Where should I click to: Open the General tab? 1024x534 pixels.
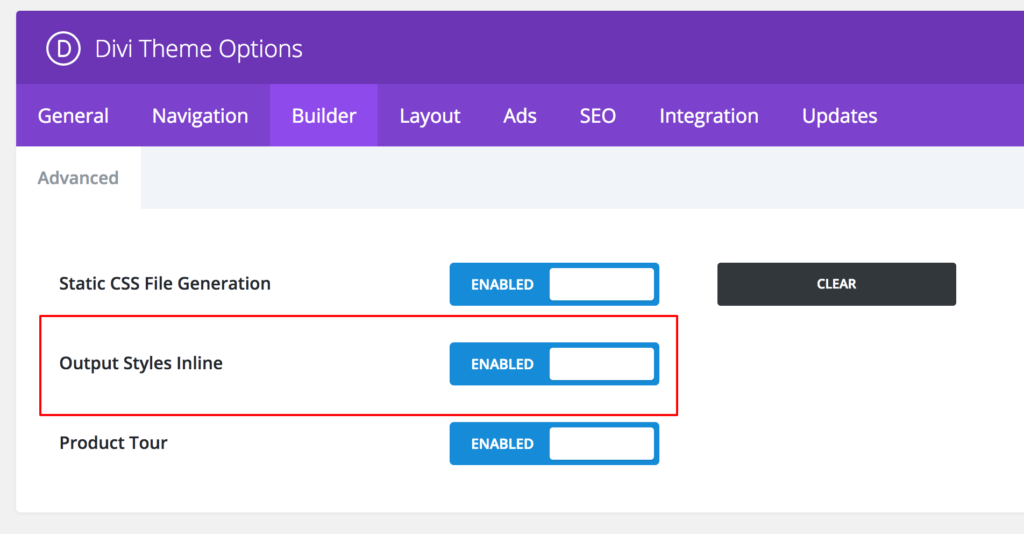click(73, 116)
